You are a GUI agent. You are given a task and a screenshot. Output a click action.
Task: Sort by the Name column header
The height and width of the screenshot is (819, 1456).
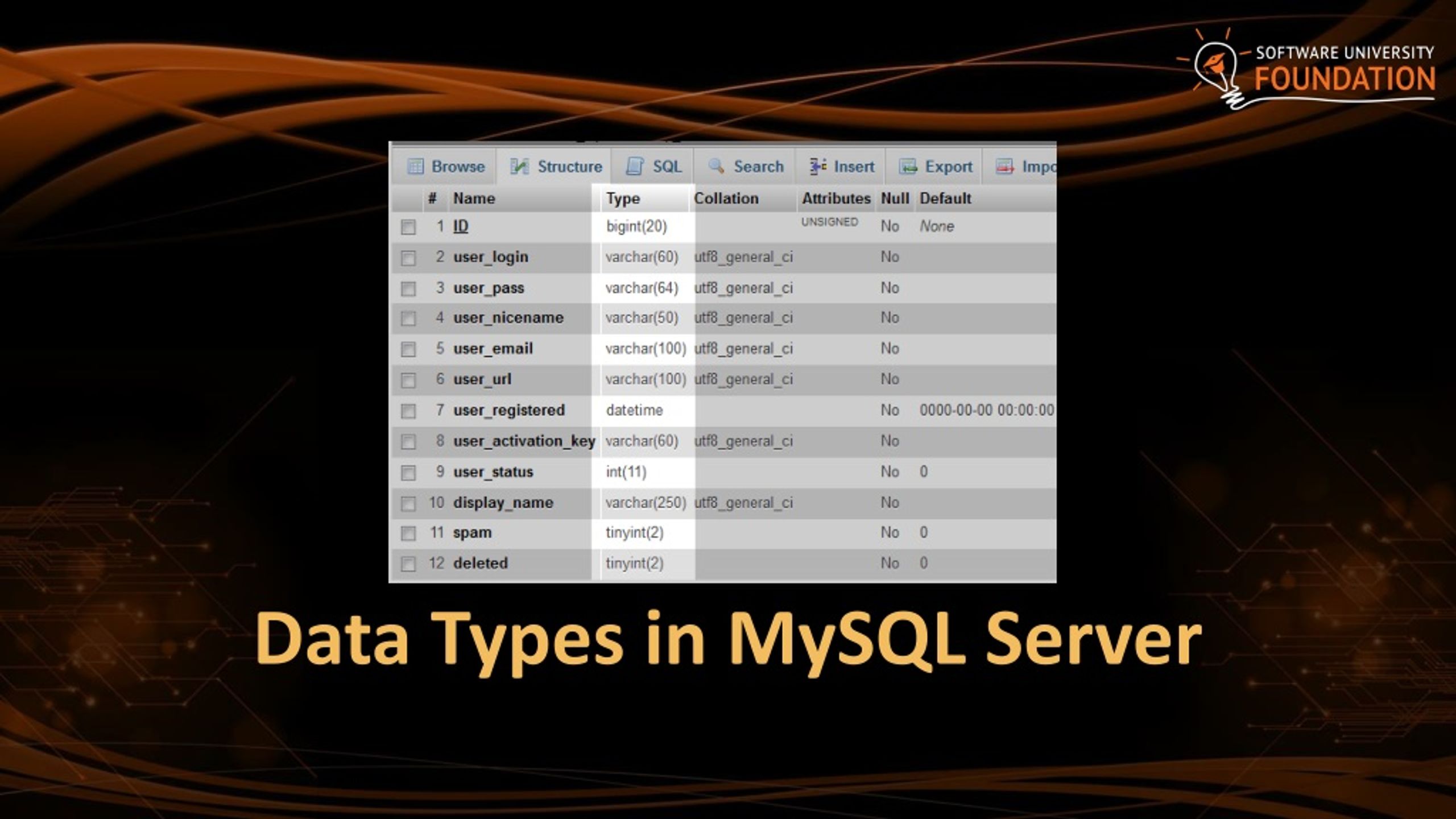[475, 198]
